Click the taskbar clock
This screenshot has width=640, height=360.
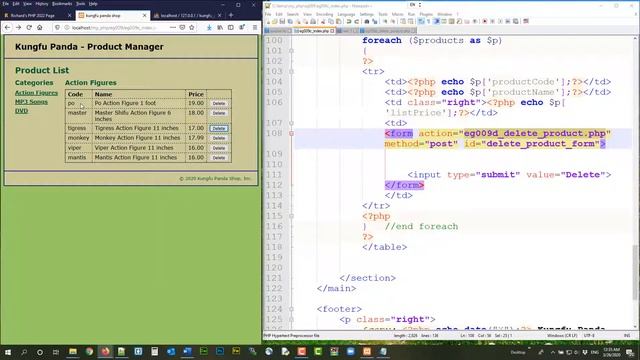(x=611, y=352)
